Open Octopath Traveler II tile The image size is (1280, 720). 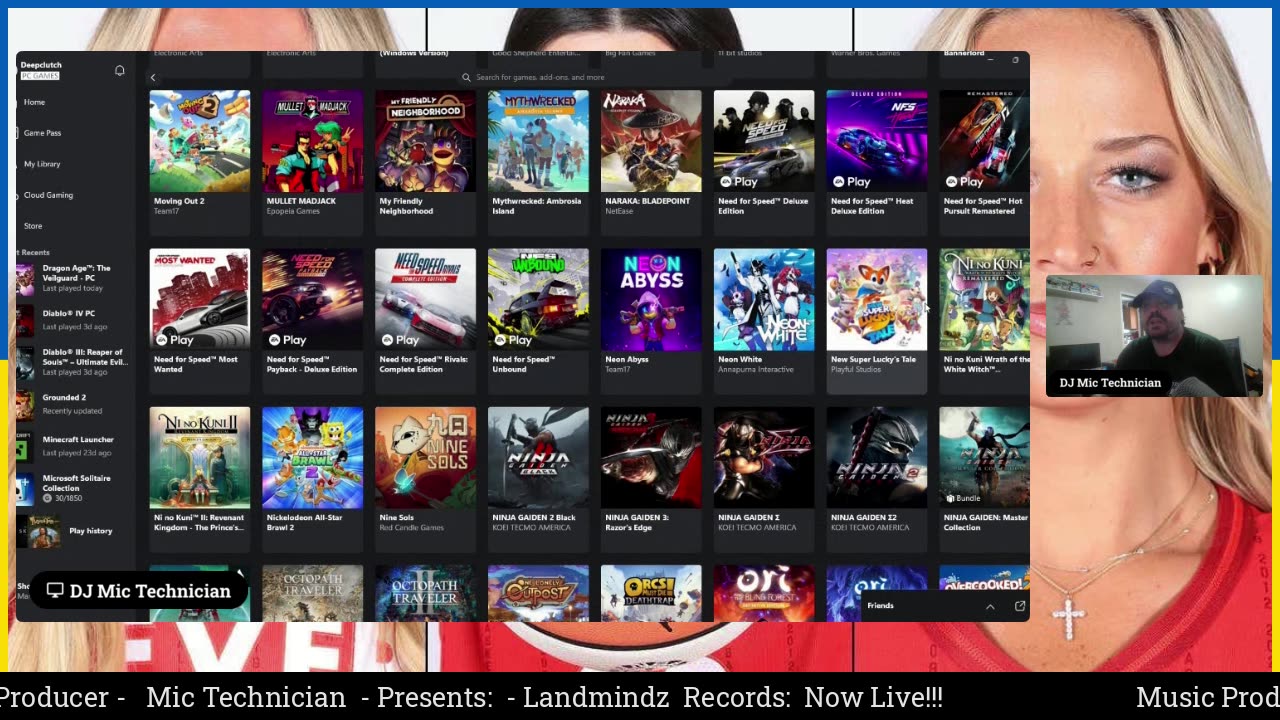[426, 593]
